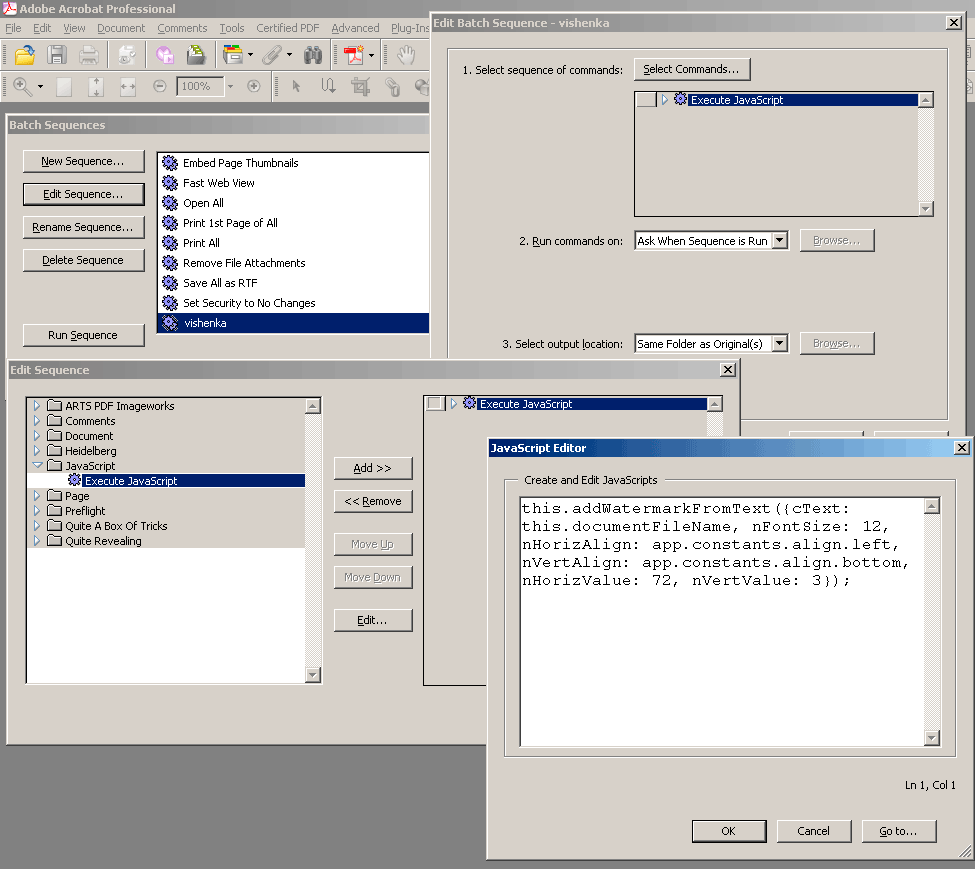The height and width of the screenshot is (869, 975).
Task: Expand Execute JavaScript in Edit Sequence right list
Action: click(x=453, y=403)
